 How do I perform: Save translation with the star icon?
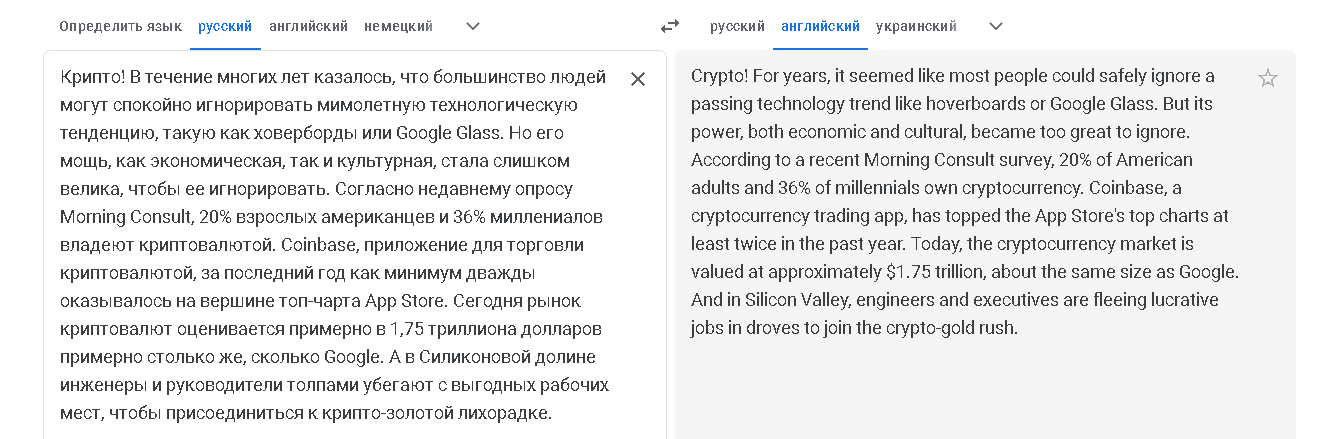1267,78
